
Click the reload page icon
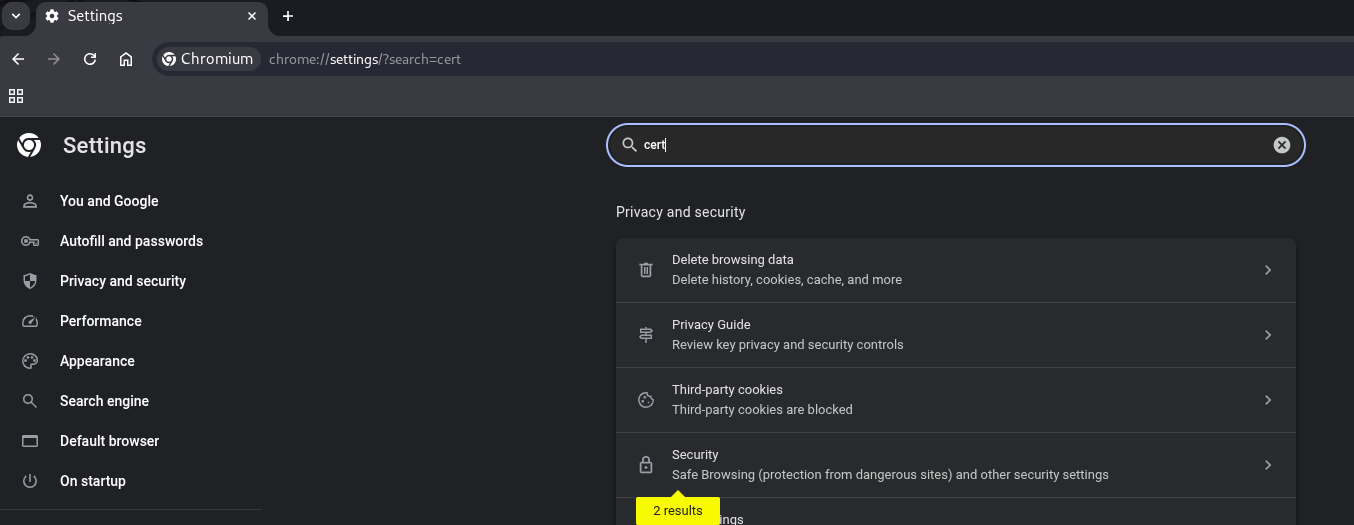pyautogui.click(x=90, y=59)
